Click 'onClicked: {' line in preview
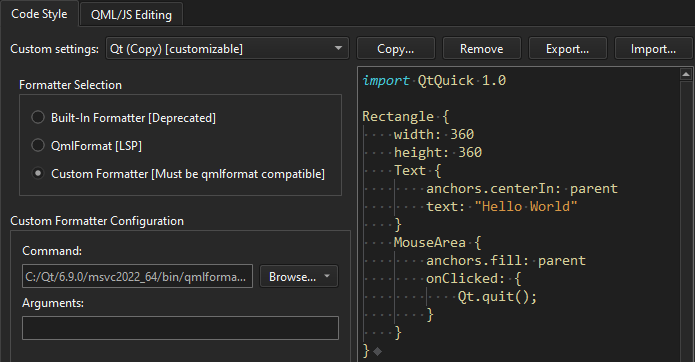695x362 pixels. click(473, 279)
